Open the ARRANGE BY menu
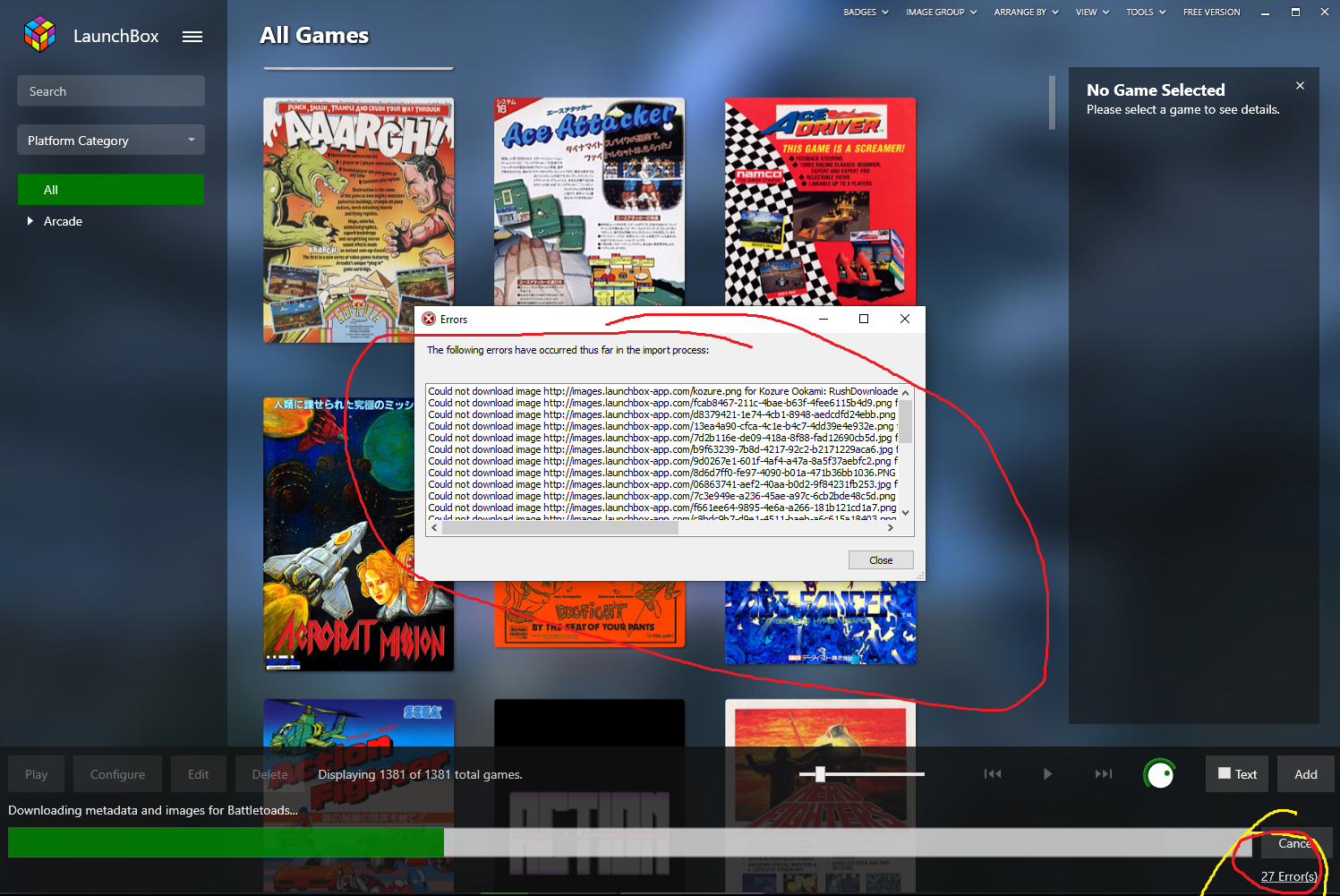 (1026, 13)
